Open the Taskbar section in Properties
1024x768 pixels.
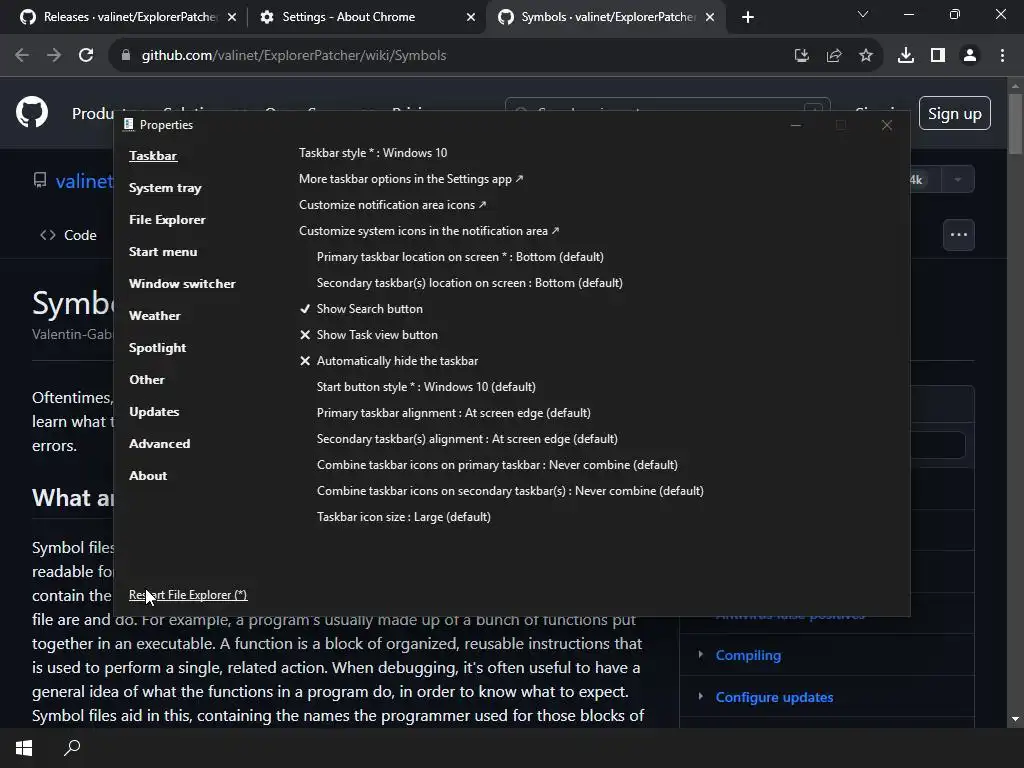pyautogui.click(x=153, y=155)
